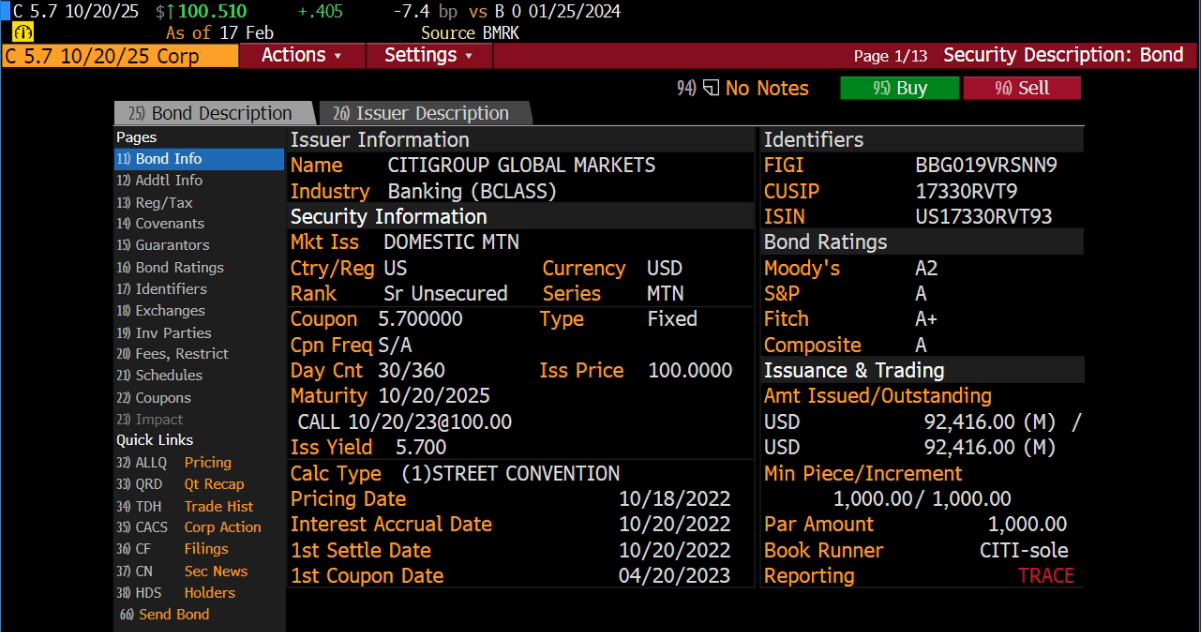Click the CALL 10/20/23@100.00 entry
The height and width of the screenshot is (632, 1201).
pyautogui.click(x=405, y=423)
